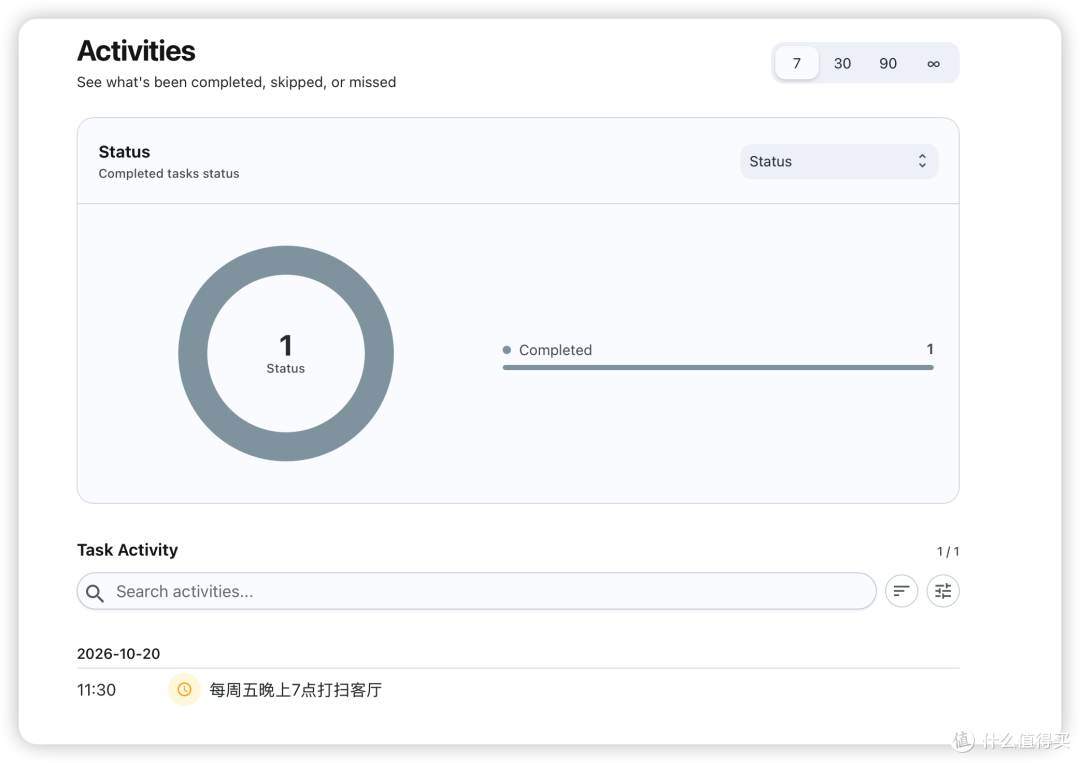The height and width of the screenshot is (763, 1080).
Task: Click the Completed tasks status subtitle
Action: (x=169, y=174)
